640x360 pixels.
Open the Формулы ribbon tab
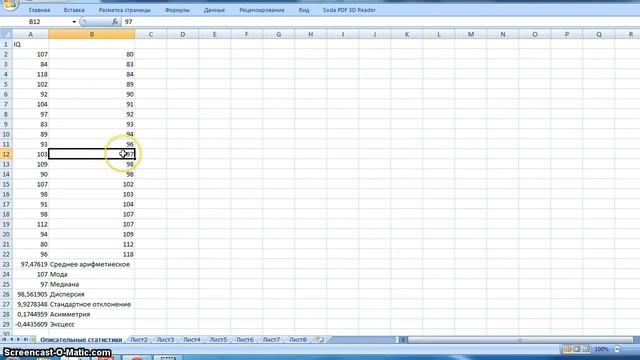click(x=177, y=10)
